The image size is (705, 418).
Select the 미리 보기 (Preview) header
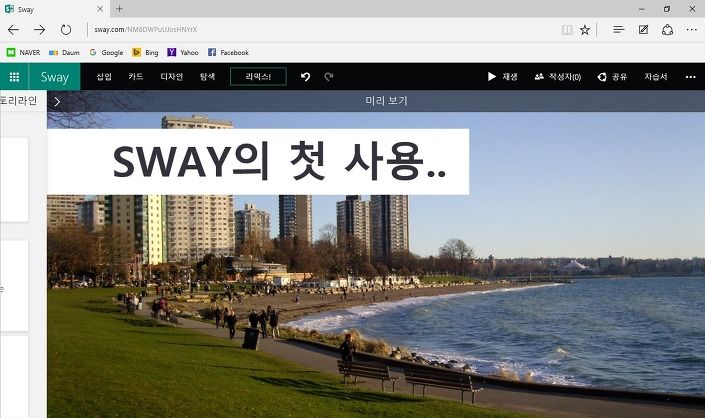point(386,101)
